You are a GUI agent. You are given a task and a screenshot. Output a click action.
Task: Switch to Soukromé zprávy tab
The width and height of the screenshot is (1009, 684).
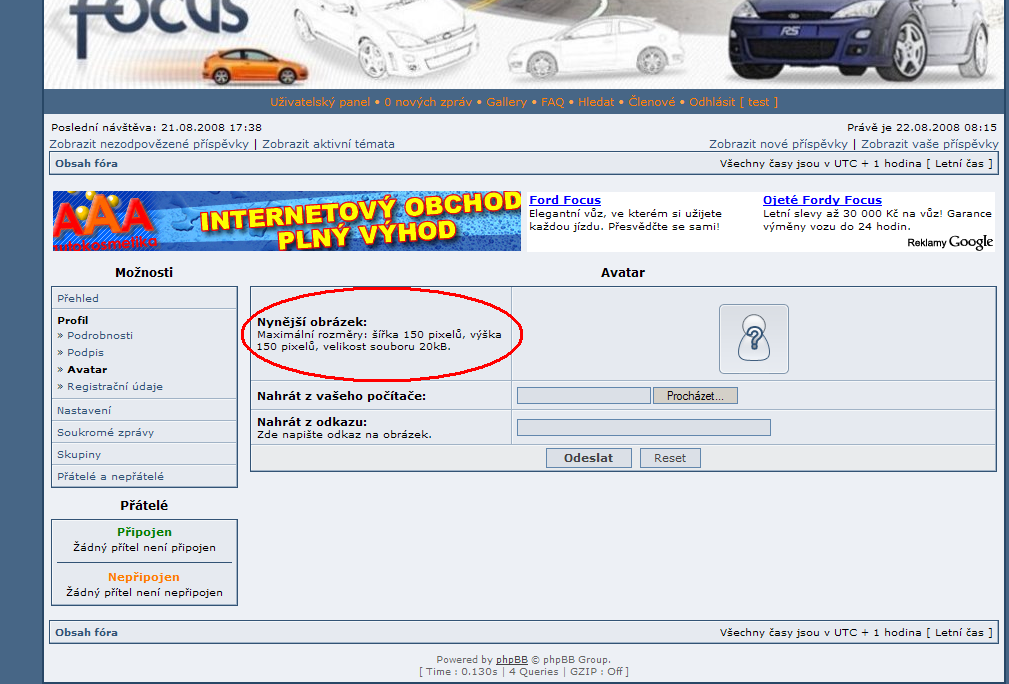pyautogui.click(x=105, y=433)
